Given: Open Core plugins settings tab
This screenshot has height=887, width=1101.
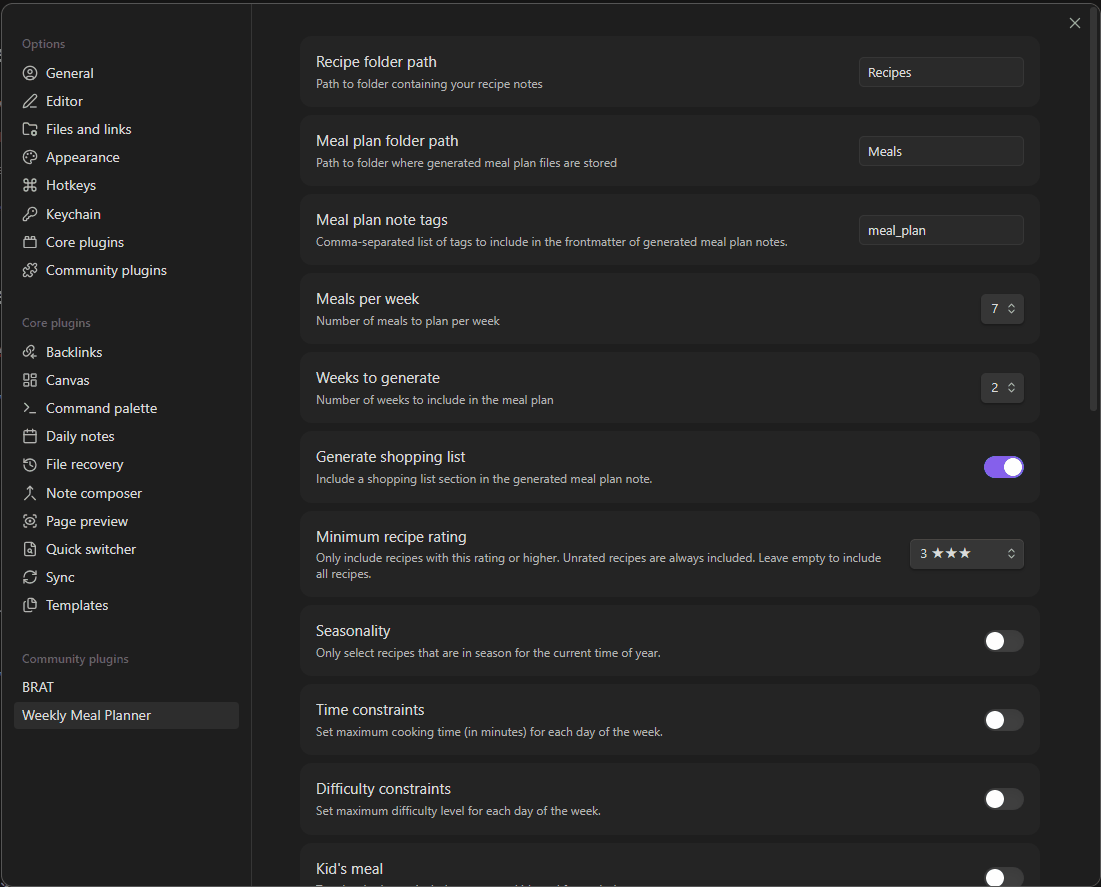Looking at the screenshot, I should 126,242.
